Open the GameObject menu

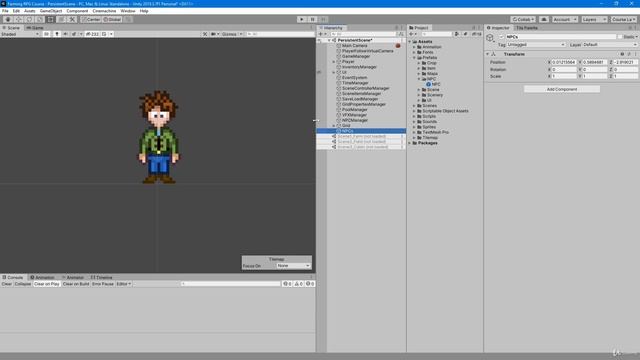point(51,11)
